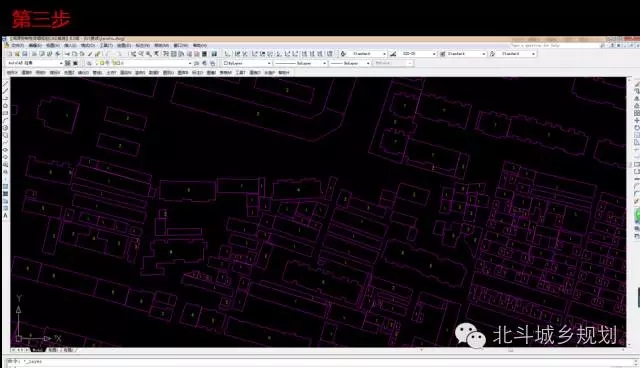Image resolution: width=640 pixels, height=368 pixels.
Task: Click the Table Style icon
Action: point(442,54)
